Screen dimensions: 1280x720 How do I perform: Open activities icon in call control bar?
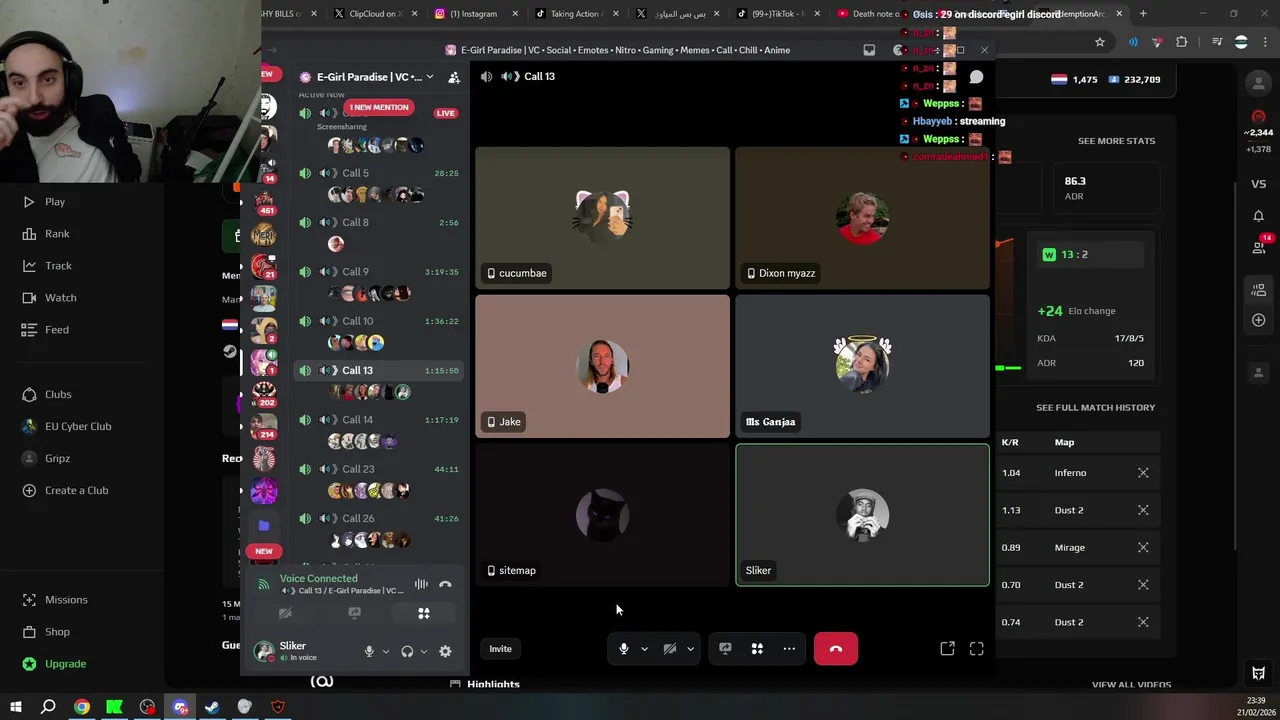(757, 649)
